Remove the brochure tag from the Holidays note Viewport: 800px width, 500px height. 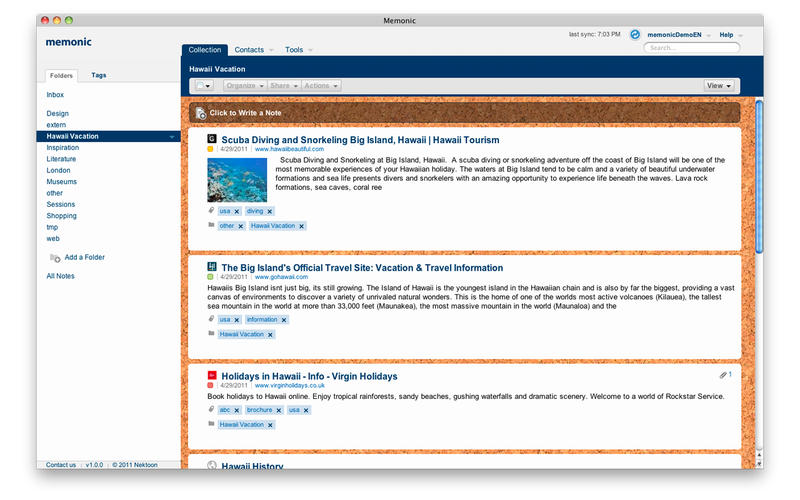coord(279,410)
